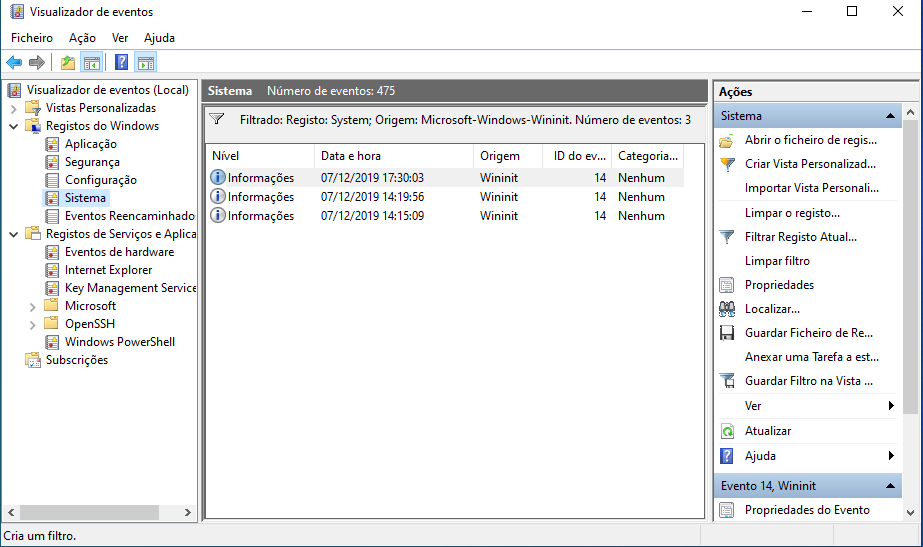
Task: Click Anexar uma Tarefa a este registo
Action: coord(812,357)
